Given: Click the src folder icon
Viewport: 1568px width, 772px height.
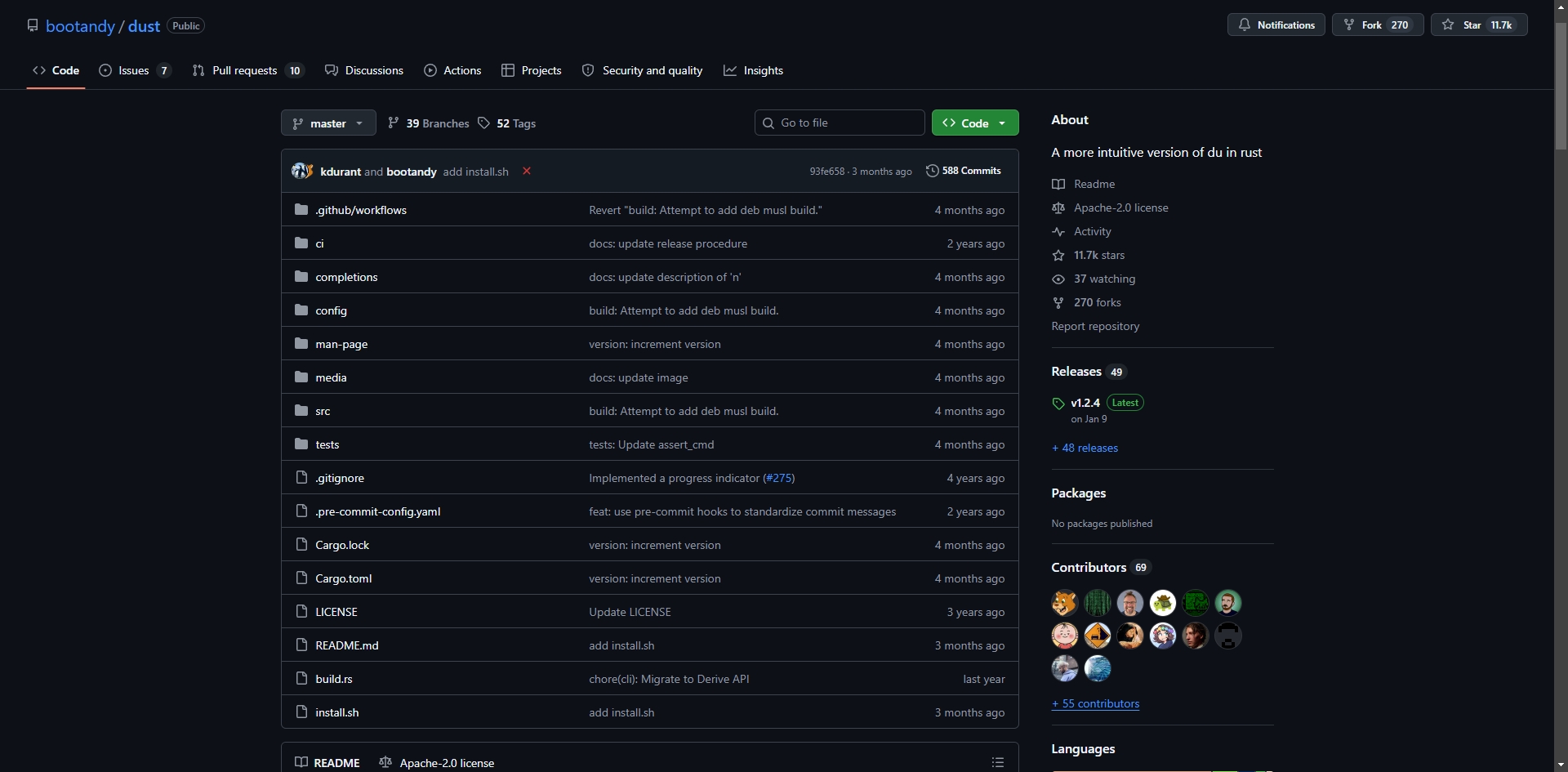Looking at the screenshot, I should pyautogui.click(x=301, y=411).
